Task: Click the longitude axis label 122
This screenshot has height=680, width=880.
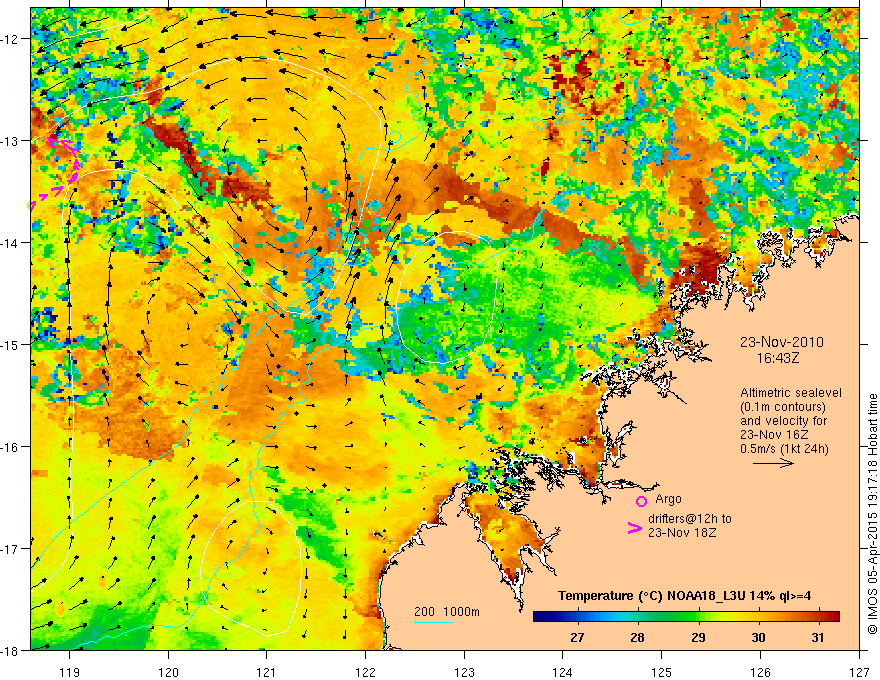Action: coord(365,672)
